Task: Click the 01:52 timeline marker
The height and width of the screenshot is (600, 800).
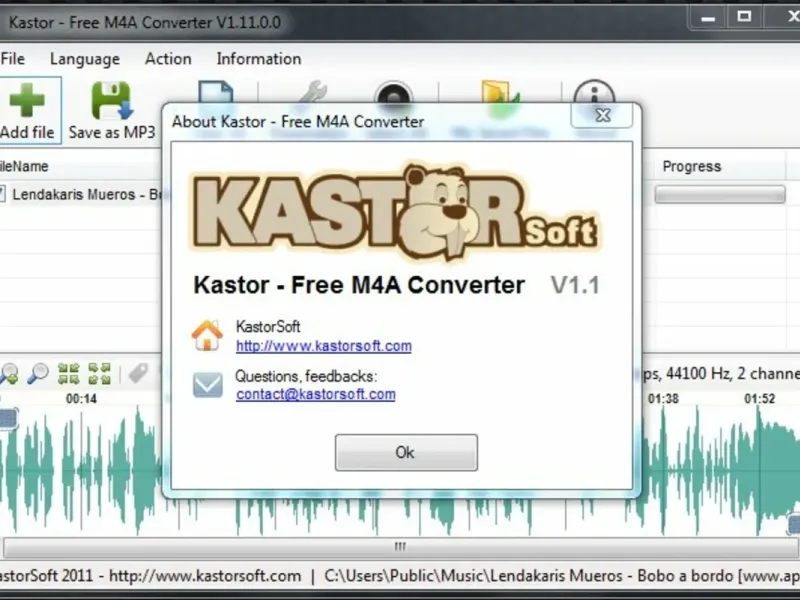Action: pos(760,398)
